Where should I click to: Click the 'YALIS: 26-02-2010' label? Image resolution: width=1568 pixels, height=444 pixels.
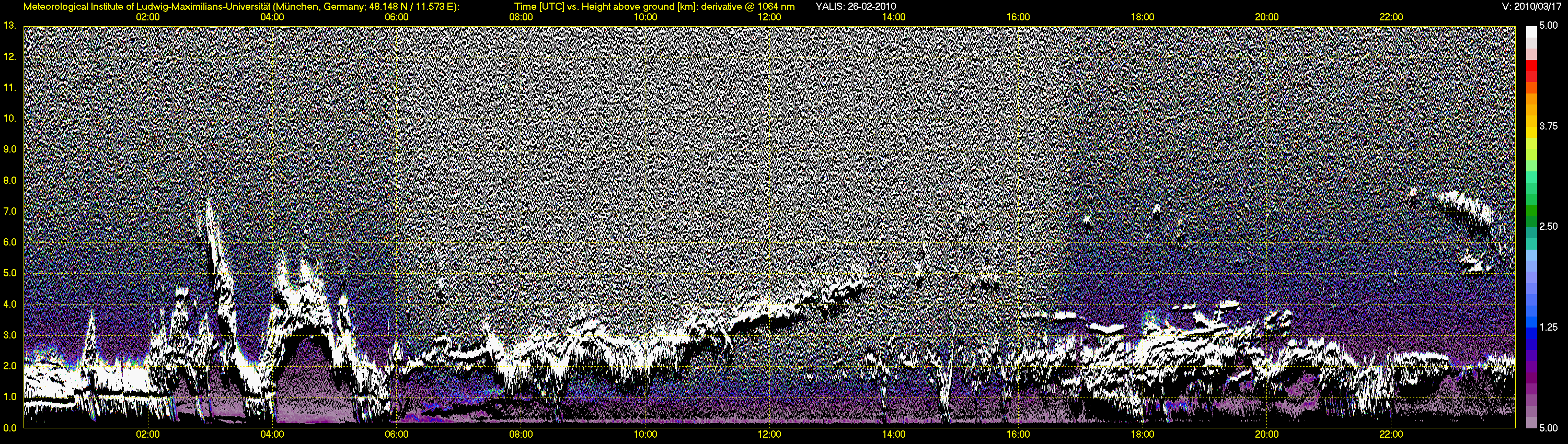[x=855, y=7]
